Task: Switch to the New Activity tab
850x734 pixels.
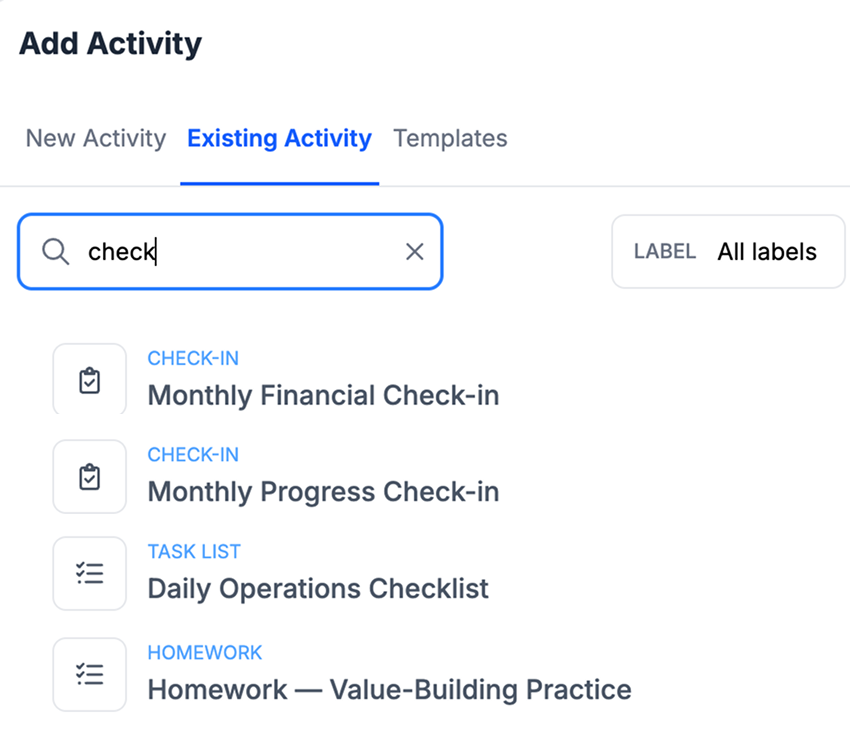Action: [x=95, y=138]
